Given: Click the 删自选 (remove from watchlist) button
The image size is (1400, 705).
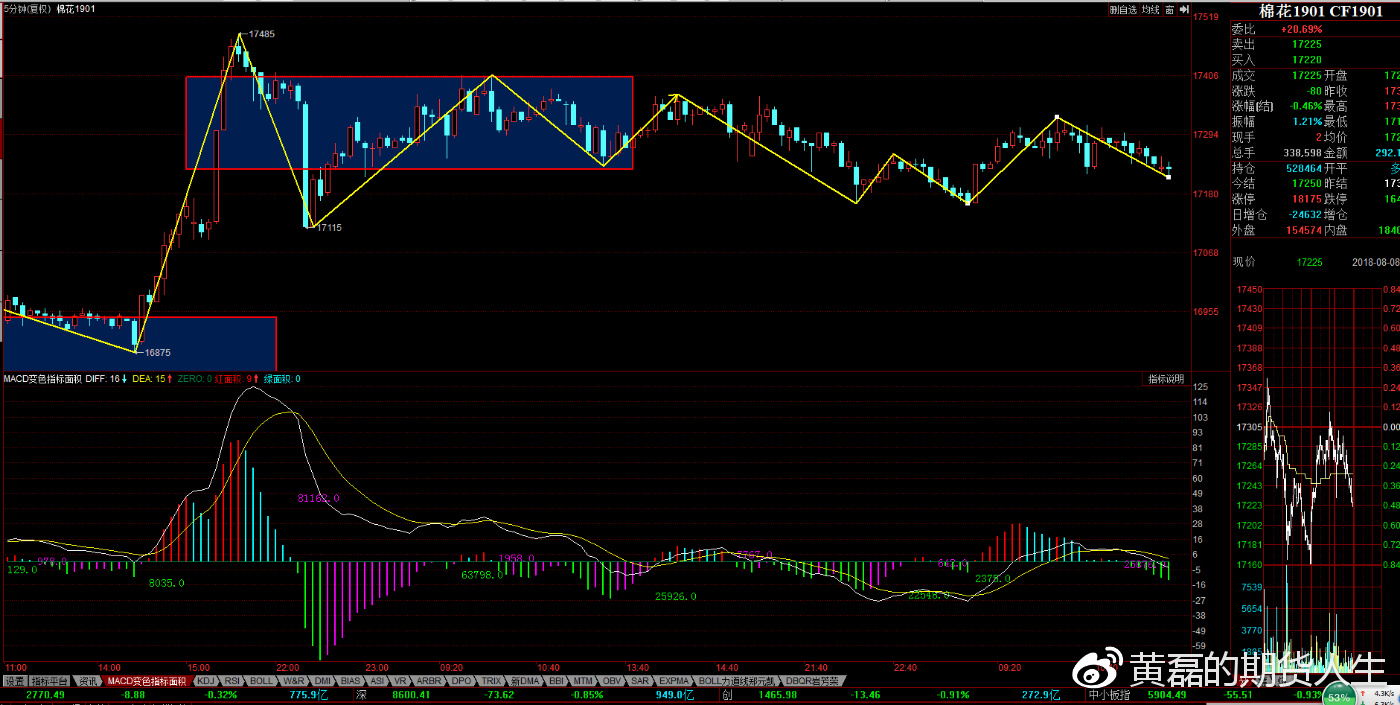Looking at the screenshot, I should pos(1123,9).
